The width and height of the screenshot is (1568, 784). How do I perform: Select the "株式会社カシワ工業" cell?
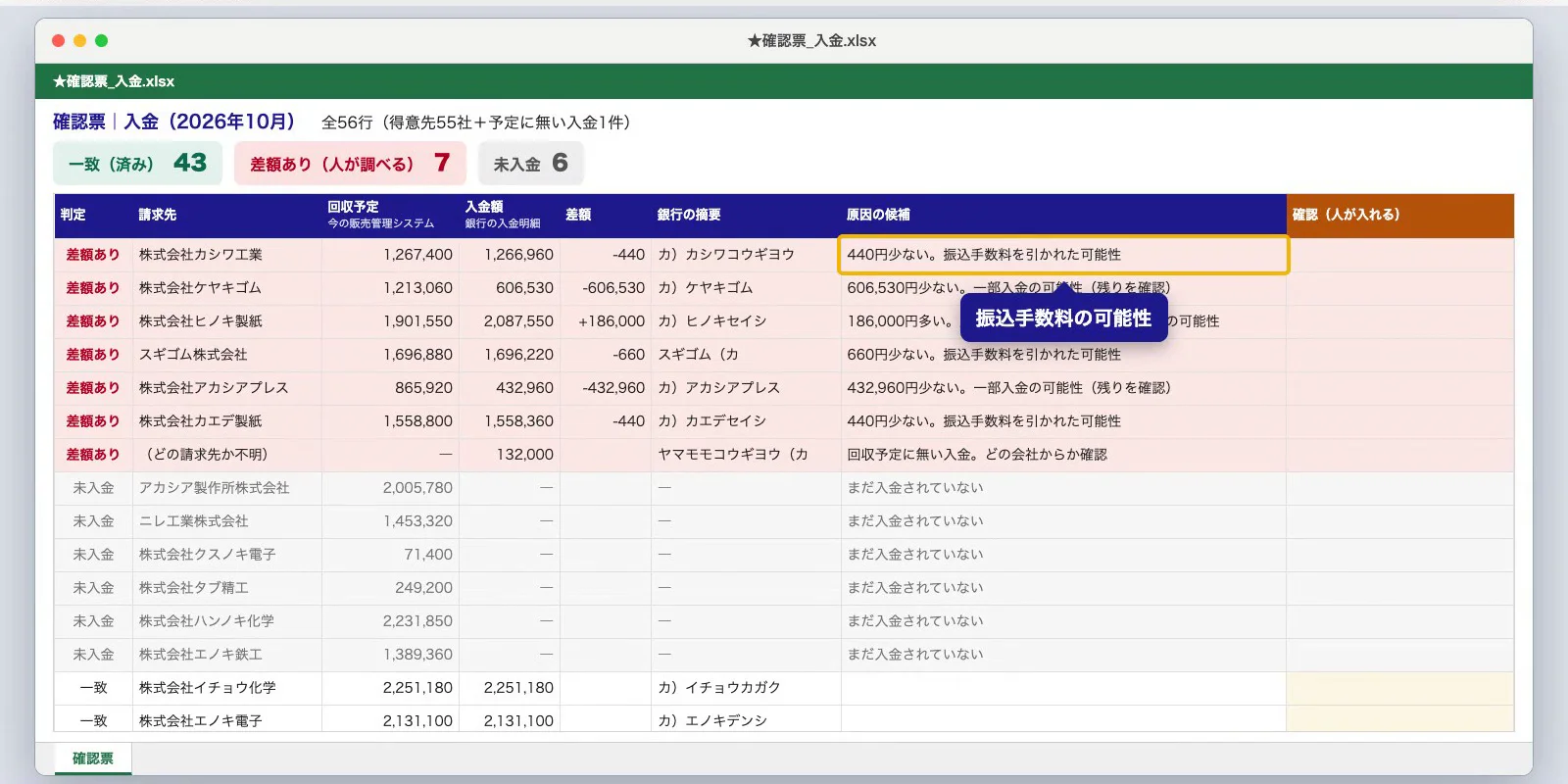(x=227, y=255)
